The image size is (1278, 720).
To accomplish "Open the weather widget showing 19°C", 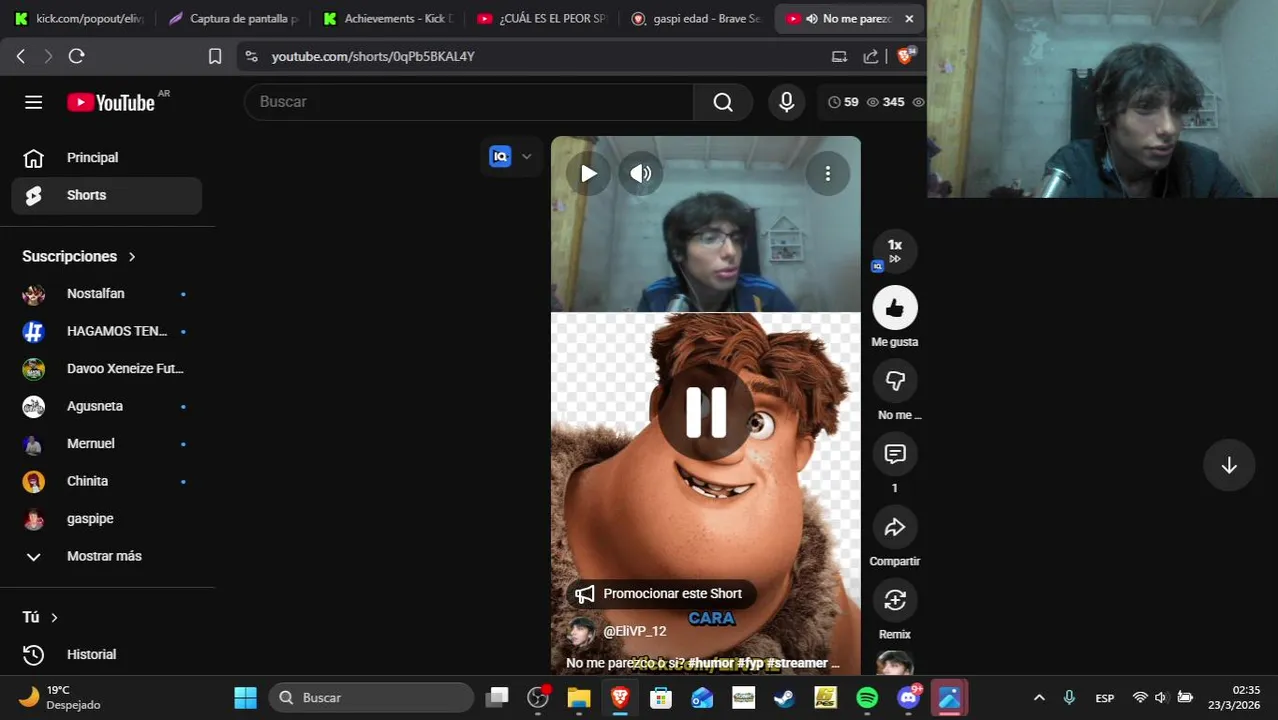I will click(x=60, y=697).
